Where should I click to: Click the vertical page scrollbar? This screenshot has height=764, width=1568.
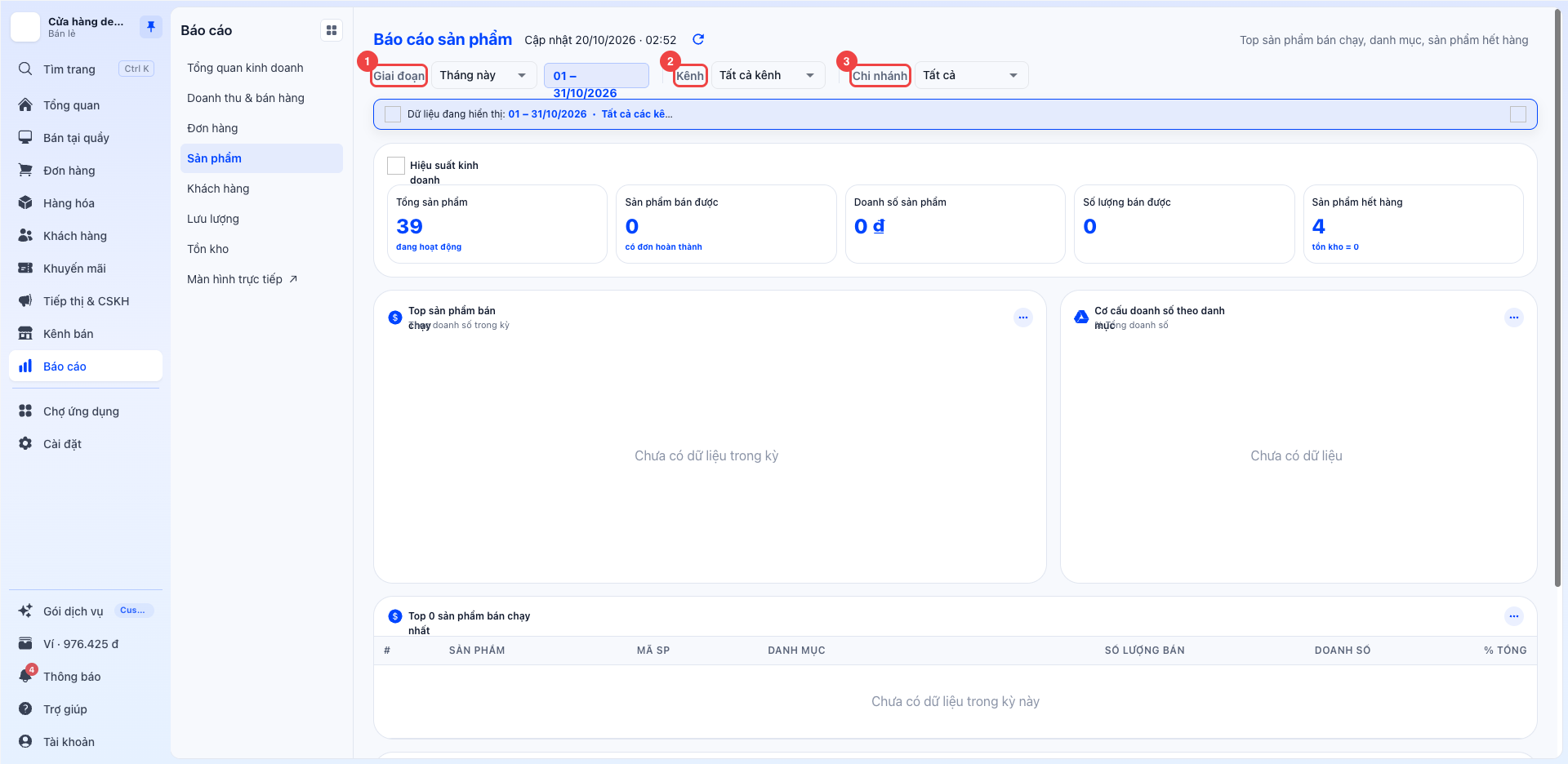pos(1558,298)
